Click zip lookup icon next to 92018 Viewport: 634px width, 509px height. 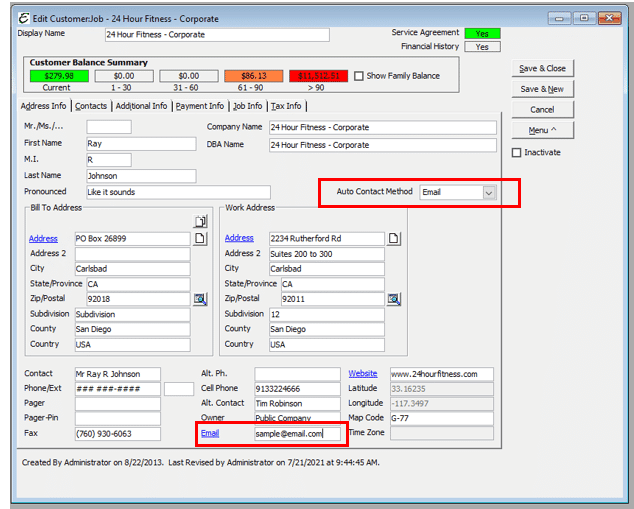pyautogui.click(x=200, y=299)
